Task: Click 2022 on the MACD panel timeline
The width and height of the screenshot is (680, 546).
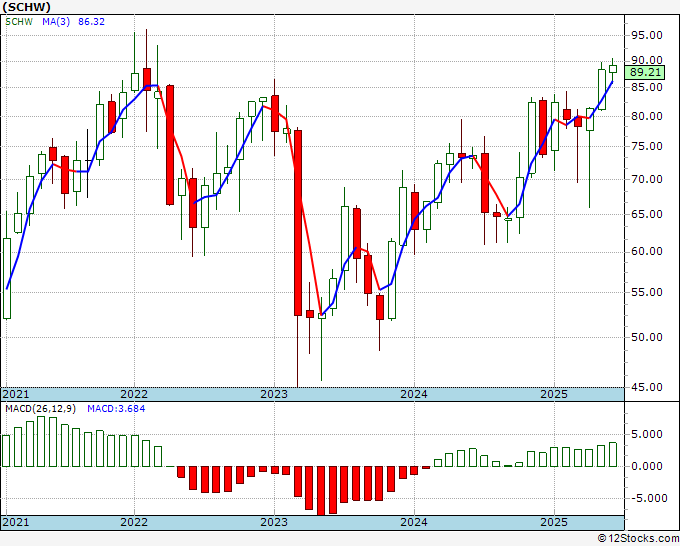Action: [x=134, y=522]
